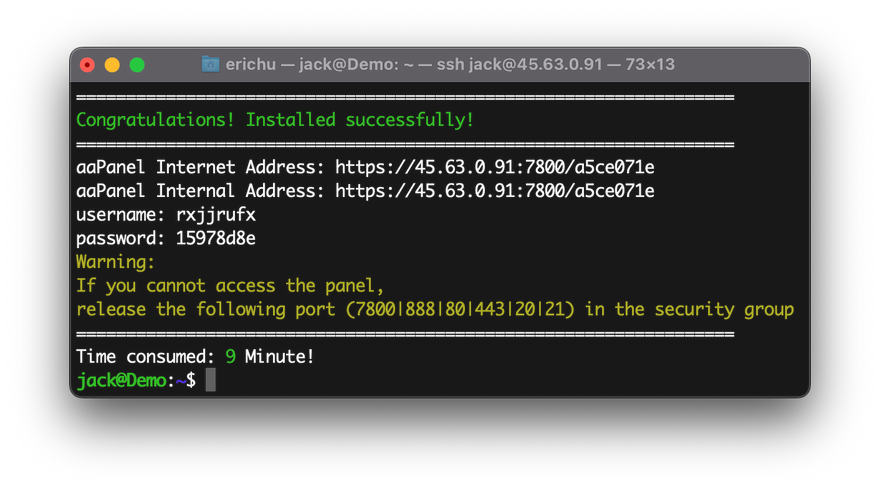Click the yellow Warning: label
Viewport: 880px width, 490px height.
pos(115,262)
